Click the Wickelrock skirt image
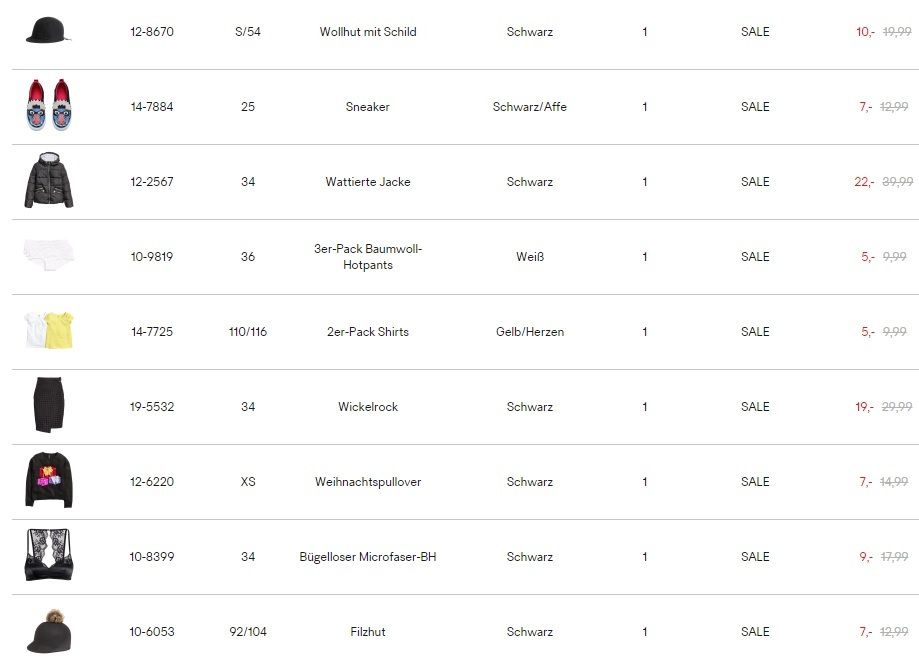The height and width of the screenshot is (660, 919). pos(49,405)
